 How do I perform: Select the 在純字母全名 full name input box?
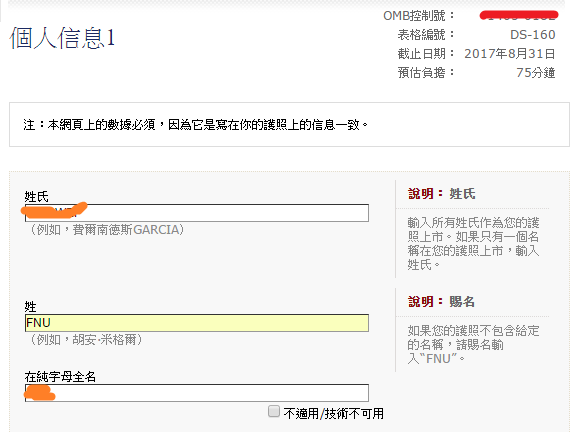(x=197, y=393)
